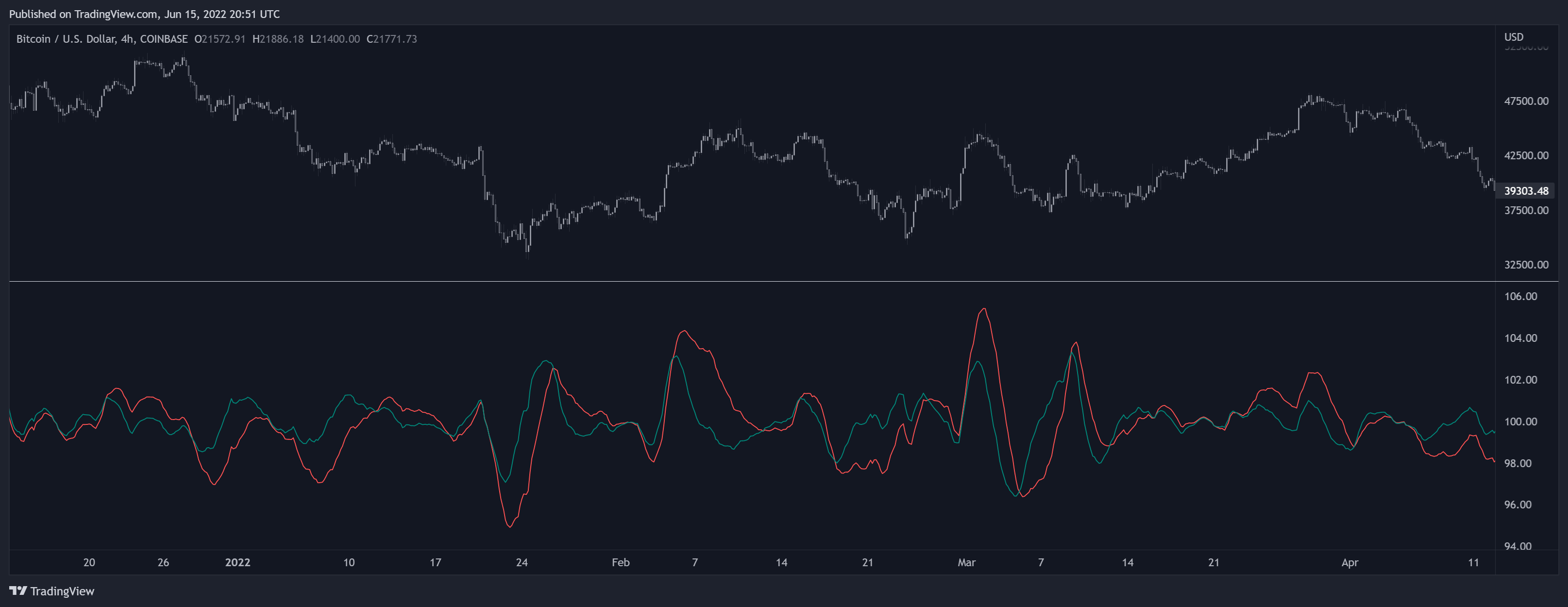Click the low value L21400.00

(x=335, y=39)
